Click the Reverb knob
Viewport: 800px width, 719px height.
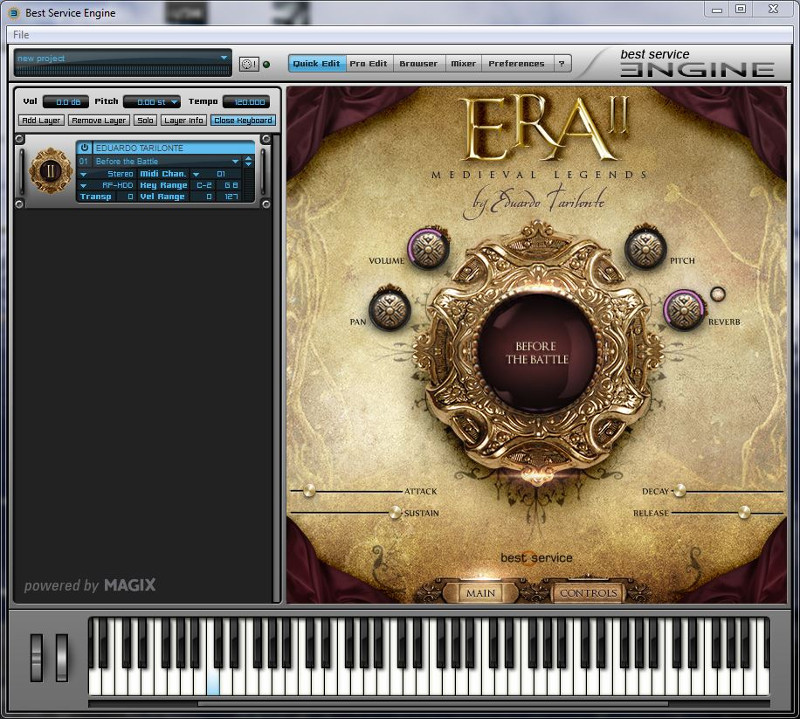coord(684,310)
